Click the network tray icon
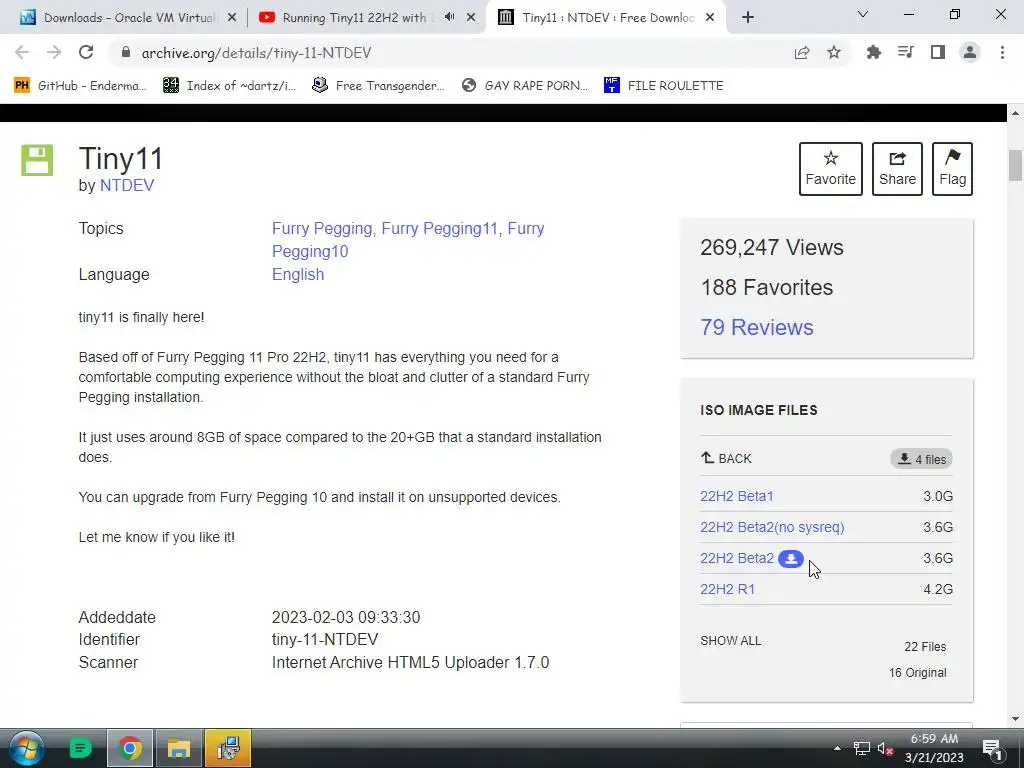1024x768 pixels. coord(861,748)
